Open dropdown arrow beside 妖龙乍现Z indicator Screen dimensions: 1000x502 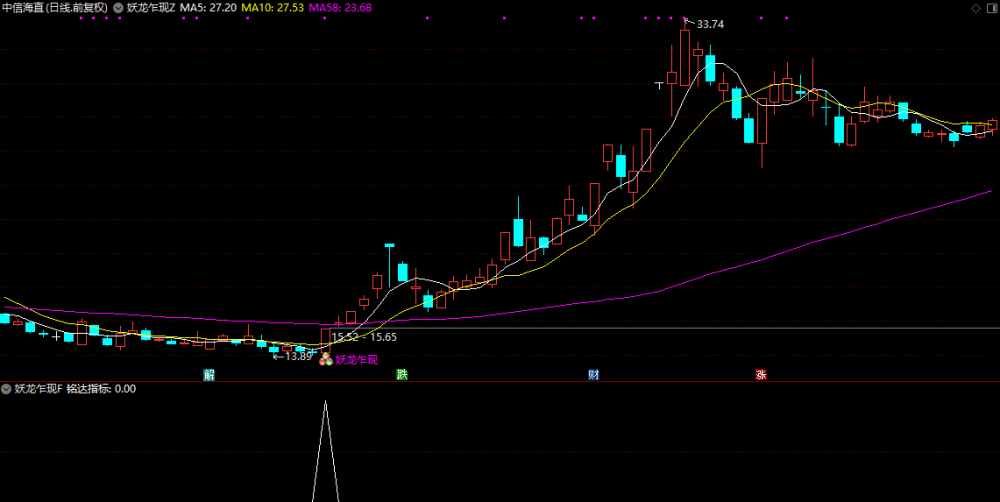(118, 8)
